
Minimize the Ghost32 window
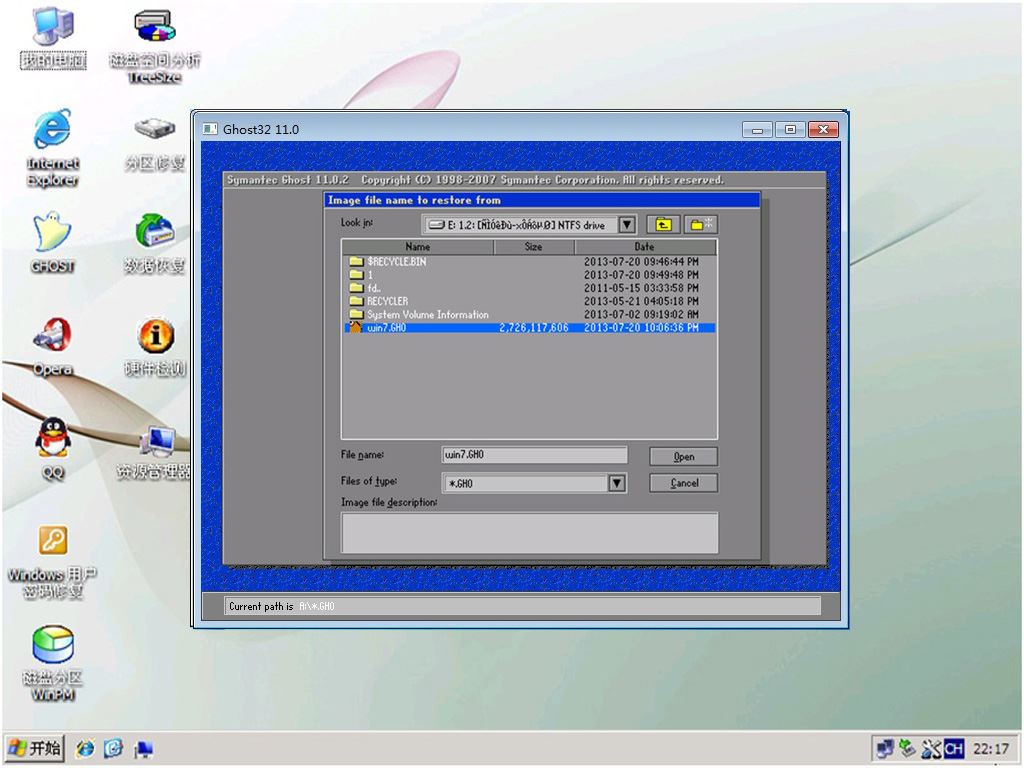point(758,129)
